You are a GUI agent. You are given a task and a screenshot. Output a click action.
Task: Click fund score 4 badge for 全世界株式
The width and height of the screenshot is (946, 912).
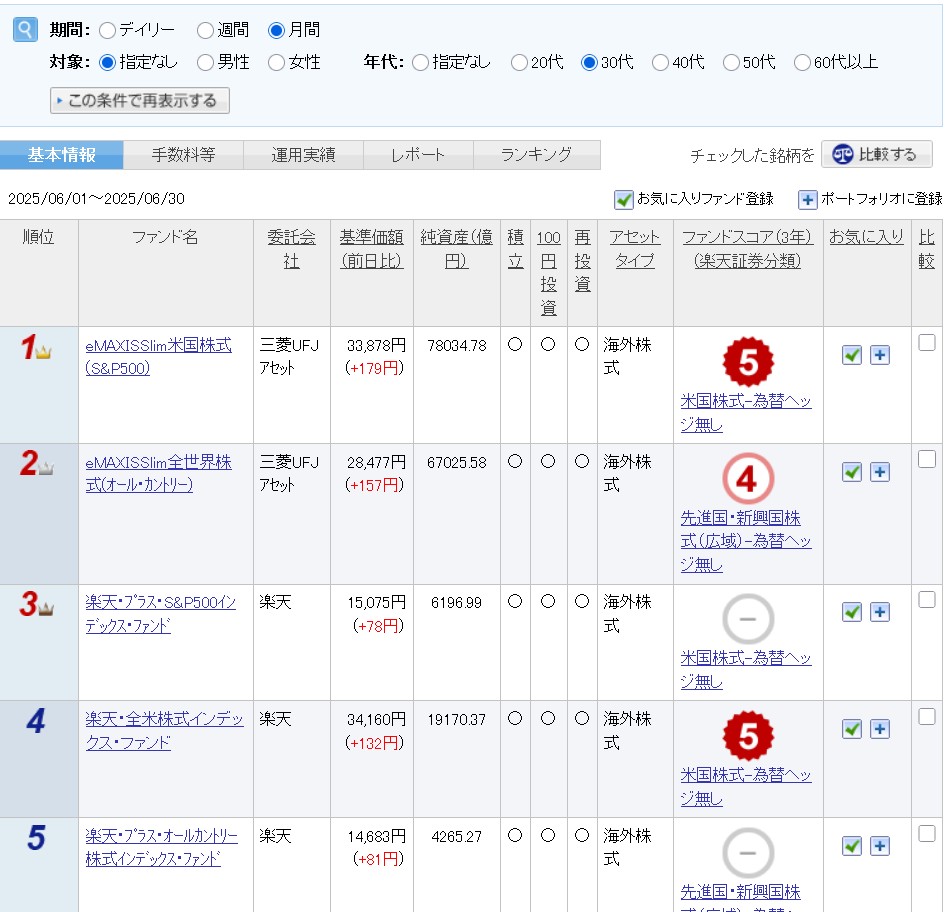[748, 479]
